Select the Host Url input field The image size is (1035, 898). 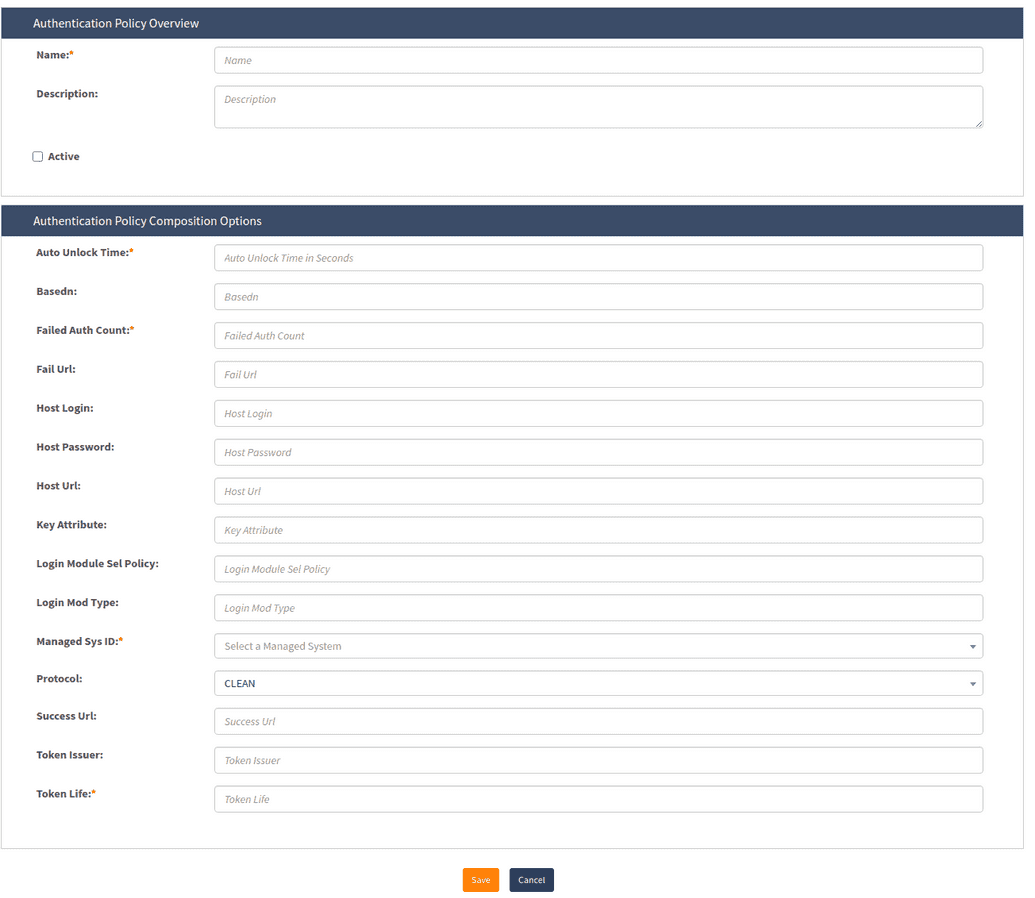[x=598, y=491]
